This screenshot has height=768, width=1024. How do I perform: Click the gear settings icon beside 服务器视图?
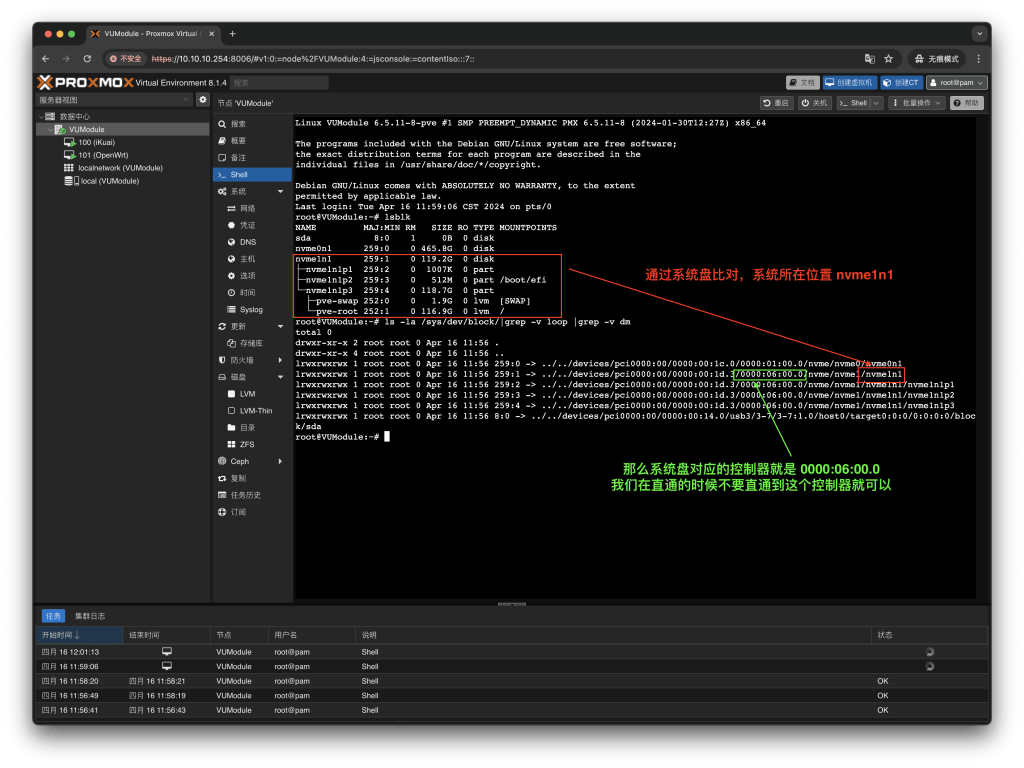[x=203, y=100]
